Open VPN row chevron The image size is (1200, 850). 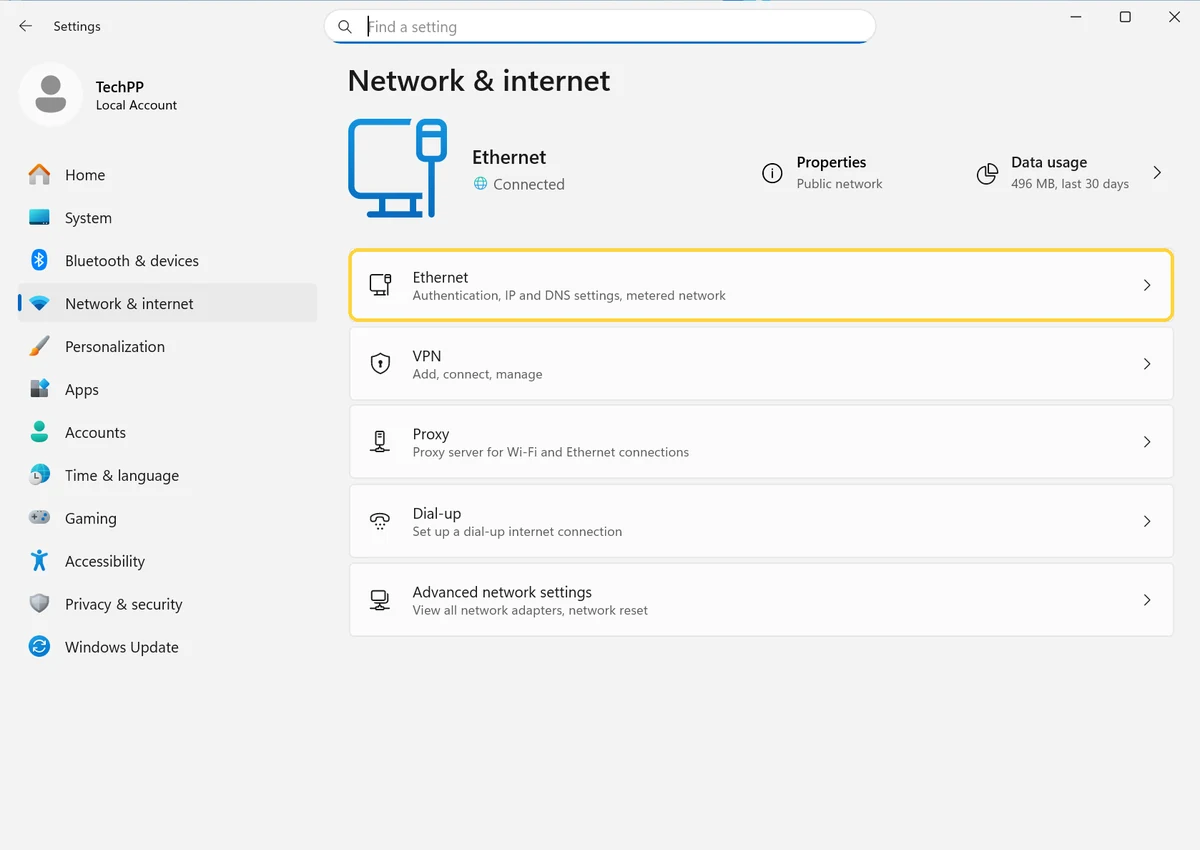[1147, 364]
